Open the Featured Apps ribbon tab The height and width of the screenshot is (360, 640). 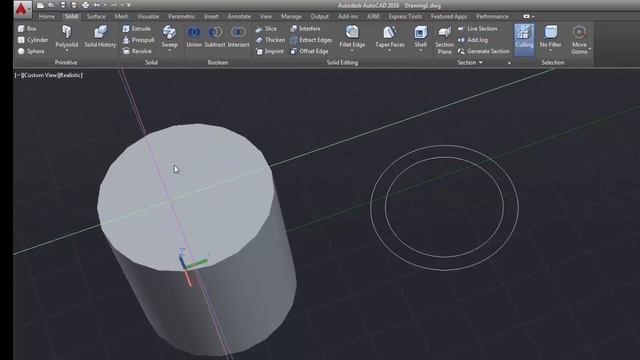[x=449, y=16]
